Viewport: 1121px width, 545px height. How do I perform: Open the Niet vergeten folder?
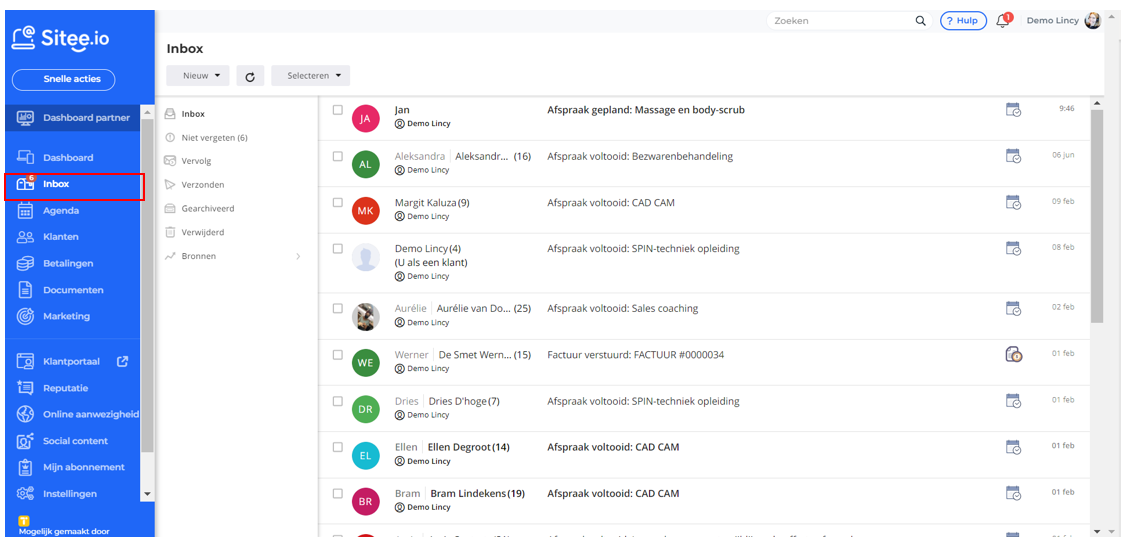coord(213,138)
